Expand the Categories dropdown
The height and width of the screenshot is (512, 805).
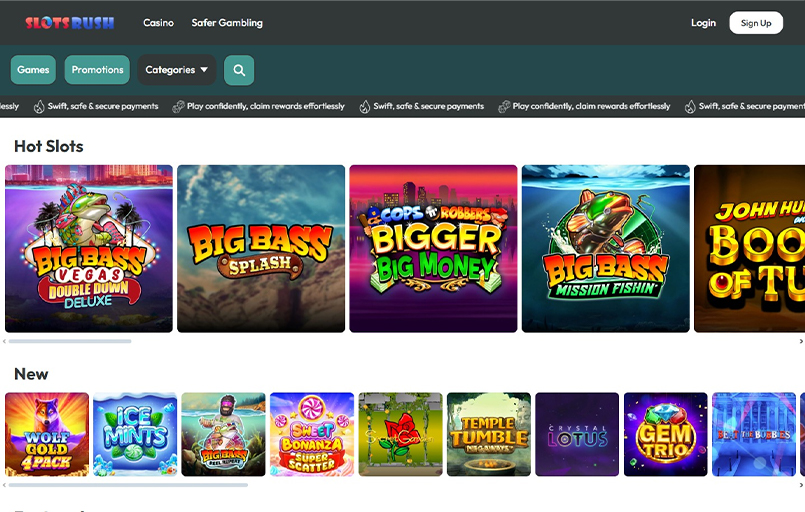[x=176, y=70]
